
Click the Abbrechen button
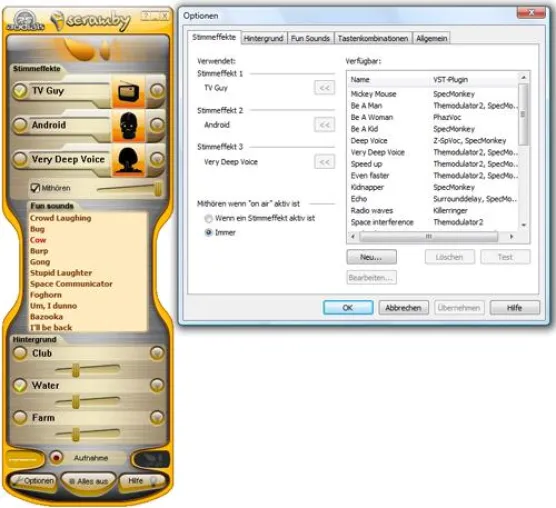403,308
